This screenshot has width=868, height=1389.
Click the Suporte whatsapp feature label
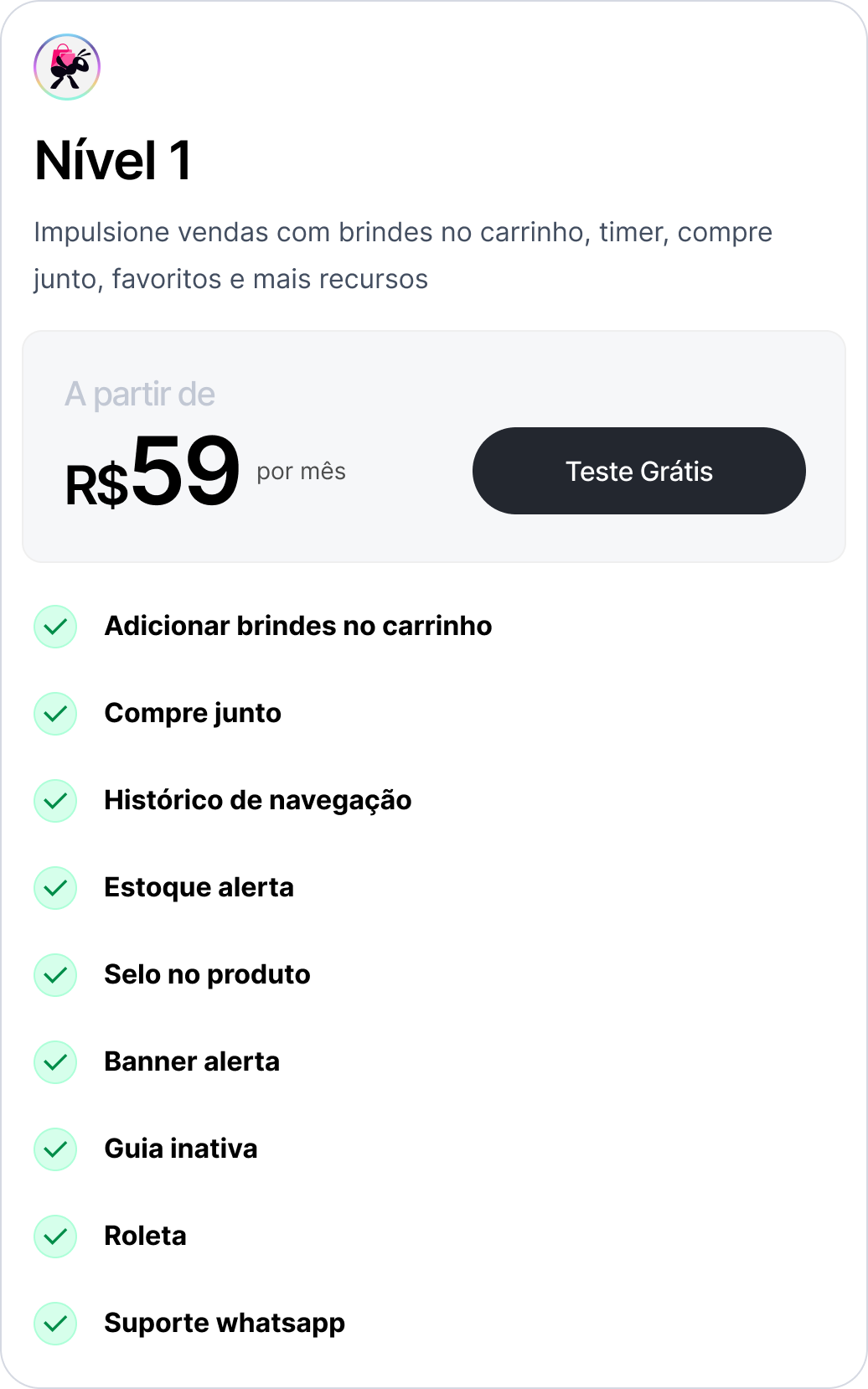tap(224, 1323)
